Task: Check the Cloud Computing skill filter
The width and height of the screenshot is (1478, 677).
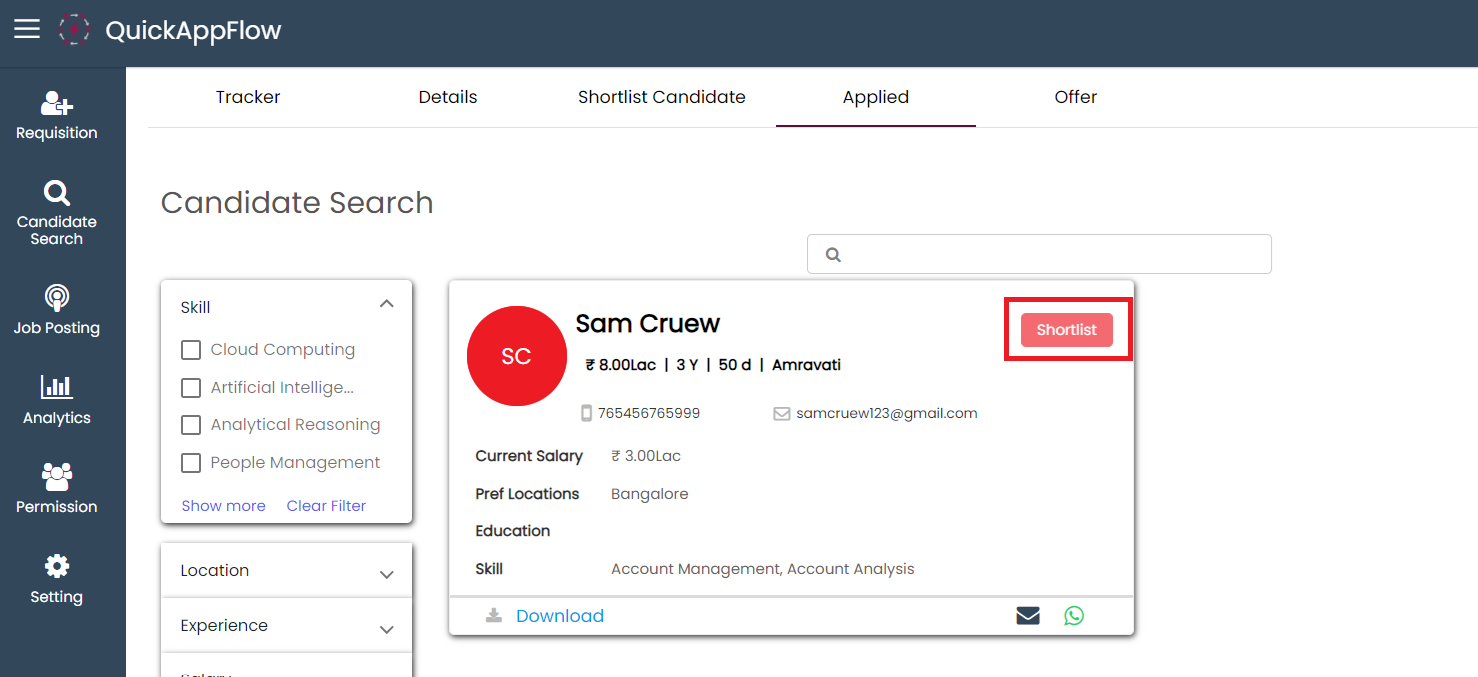Action: point(191,350)
